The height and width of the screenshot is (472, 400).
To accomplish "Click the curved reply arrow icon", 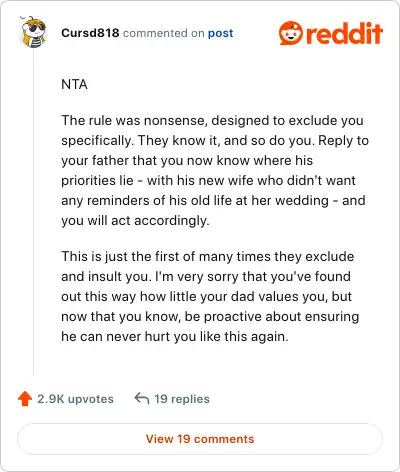I will point(142,398).
